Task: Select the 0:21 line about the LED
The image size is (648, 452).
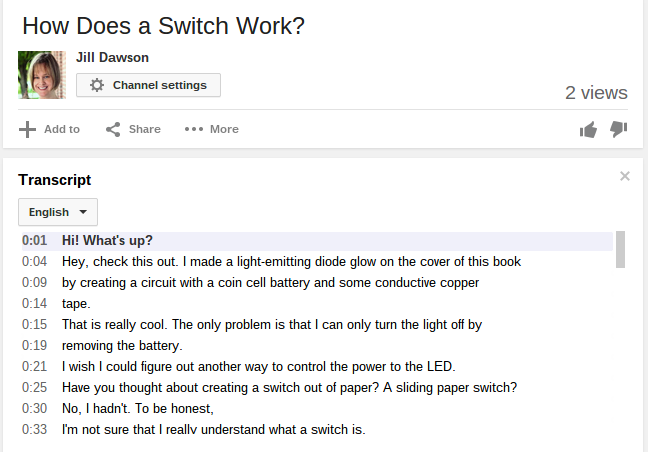Action: [317, 366]
